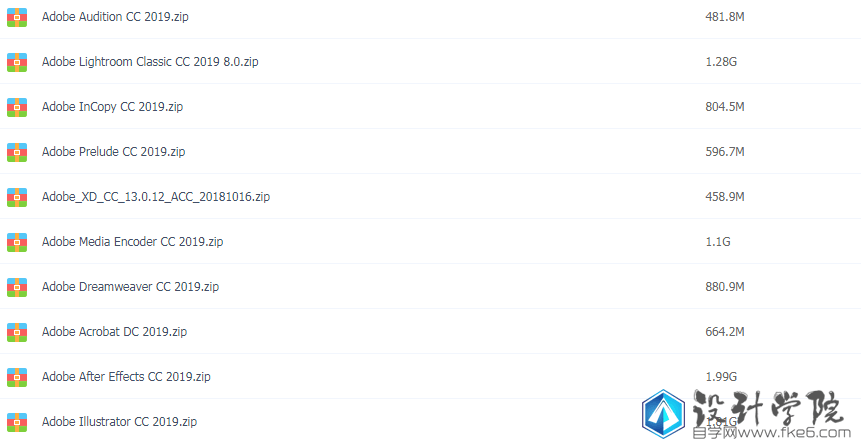
Task: Select the archive icon beside Adobe Prelude
Action: [x=17, y=152]
